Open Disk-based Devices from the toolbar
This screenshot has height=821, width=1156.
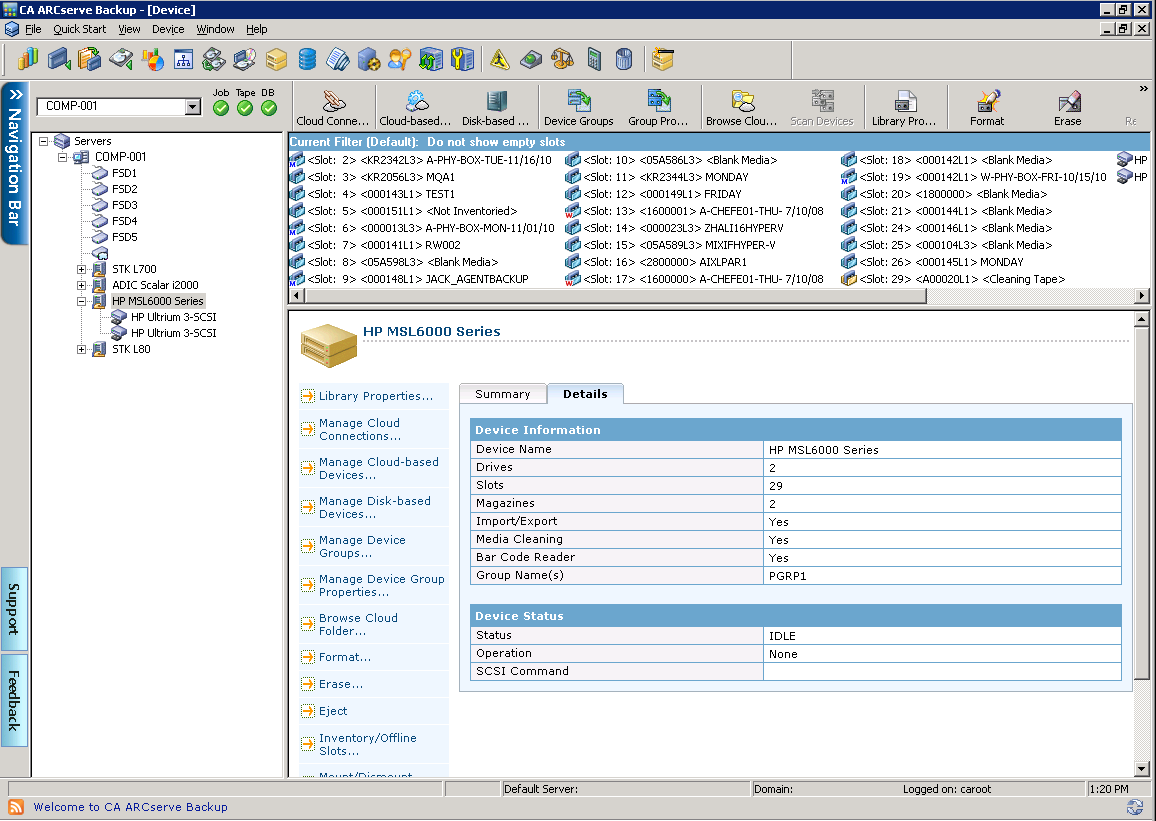[x=496, y=106]
